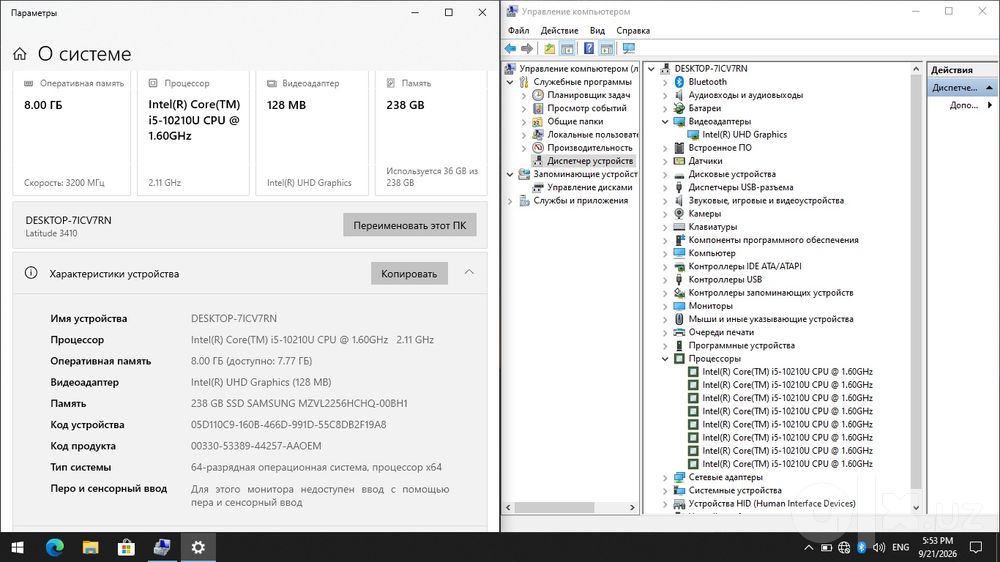This screenshot has width=1000, height=562.
Task: Select Управление дисками in left tree
Action: (x=590, y=188)
